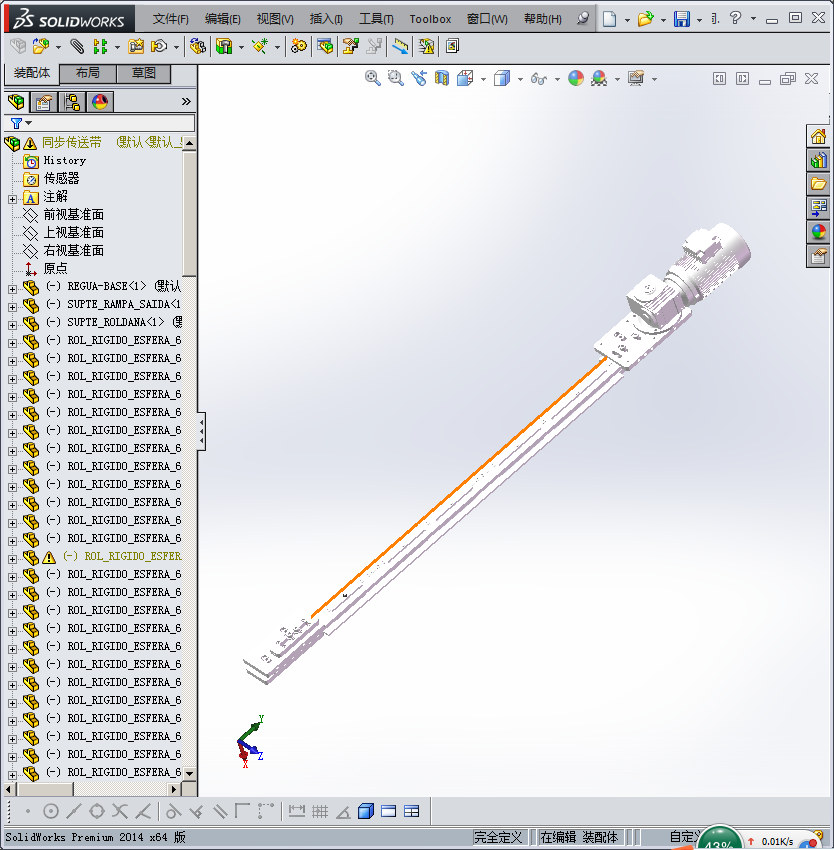Open the Design Library task pane icon

818,160
